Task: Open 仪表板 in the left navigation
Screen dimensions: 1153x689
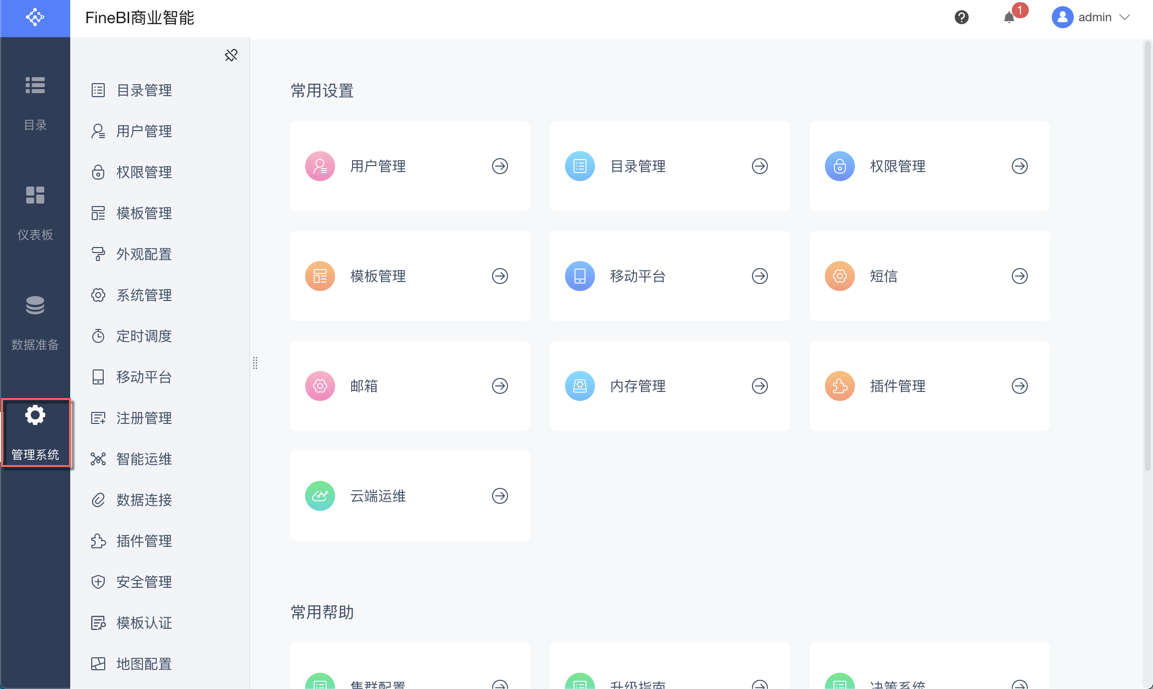Action: tap(35, 213)
